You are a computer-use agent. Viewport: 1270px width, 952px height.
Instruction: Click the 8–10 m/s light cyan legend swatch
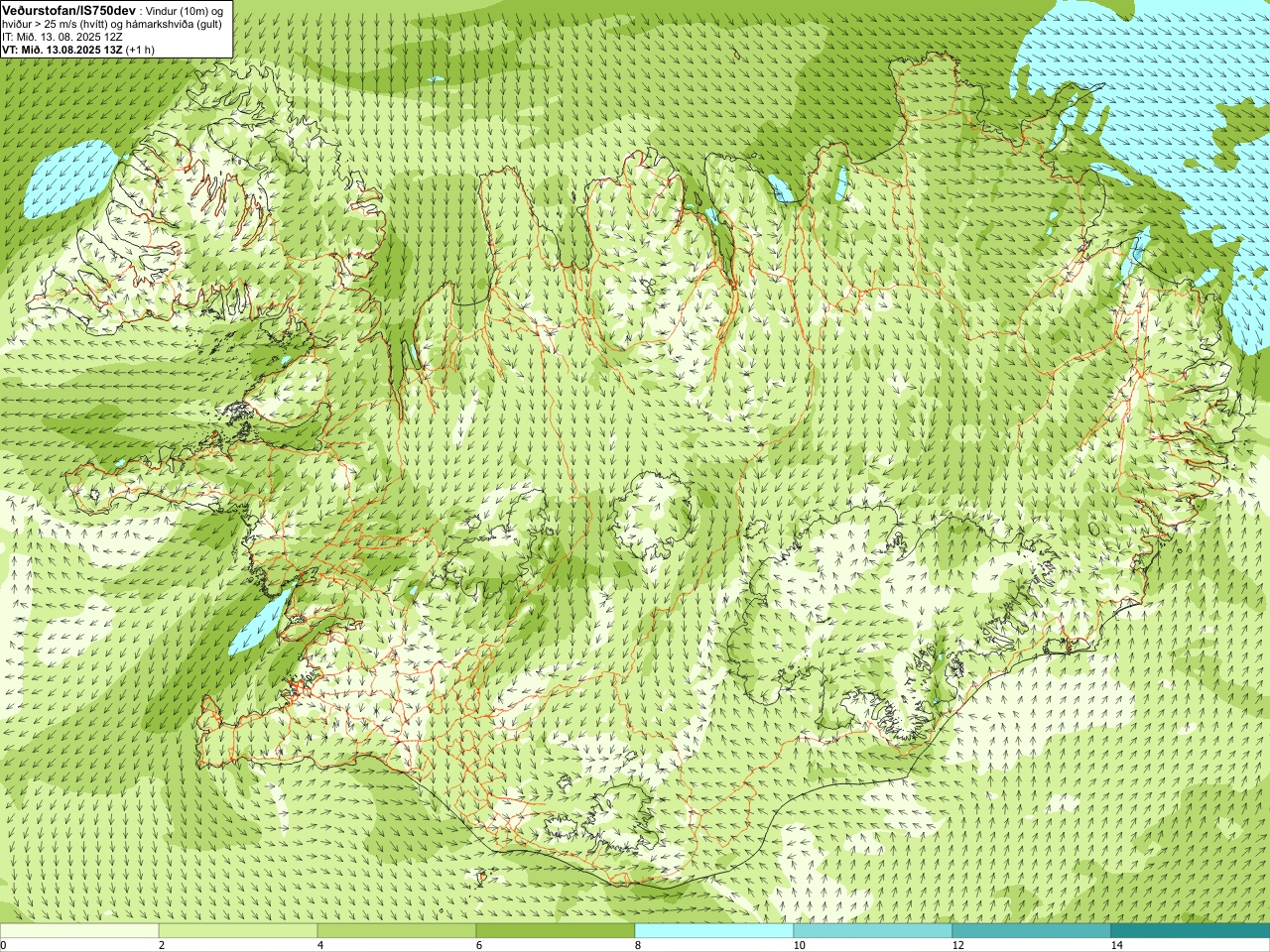pos(714,930)
